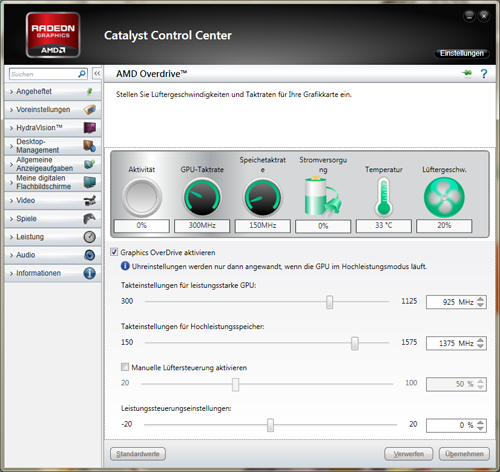Viewport: 500px width, 472px height.
Task: Toggle Graphics OverDrive aktivieren checkbox
Action: tap(114, 252)
